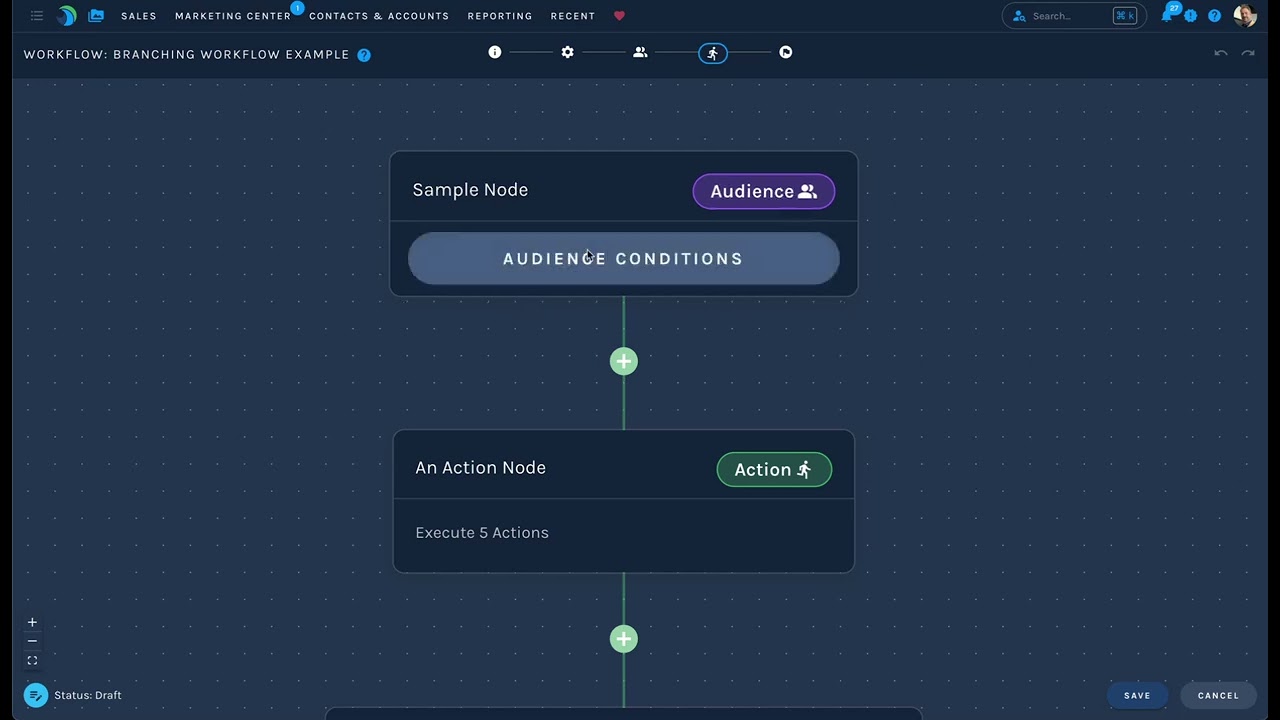Select the workflow actions running-man step
Image resolution: width=1280 pixels, height=720 pixels.
[713, 53]
